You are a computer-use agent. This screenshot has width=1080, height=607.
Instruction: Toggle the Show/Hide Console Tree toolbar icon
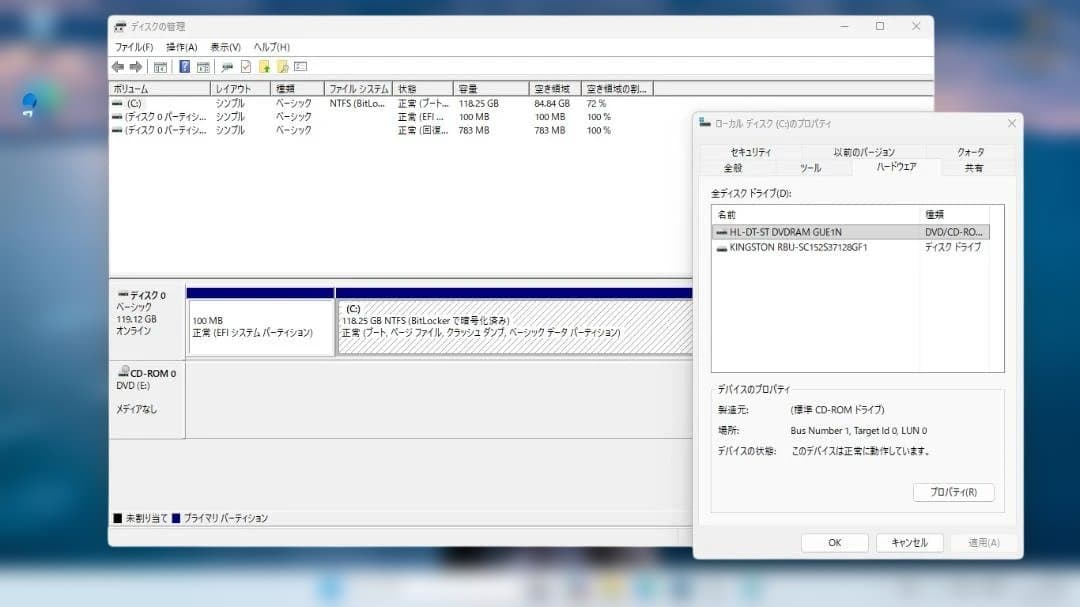coord(160,66)
